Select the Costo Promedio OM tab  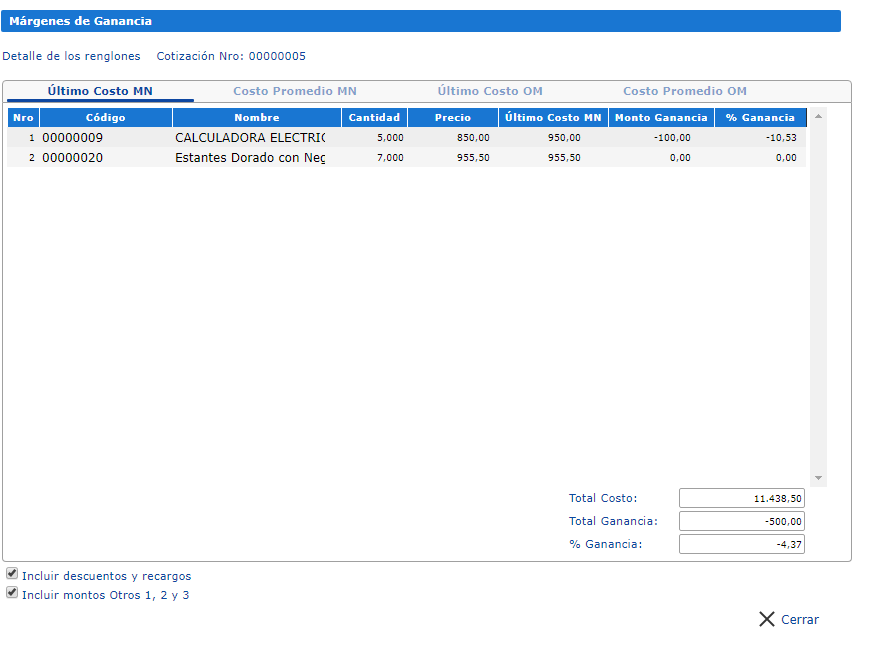coord(684,91)
